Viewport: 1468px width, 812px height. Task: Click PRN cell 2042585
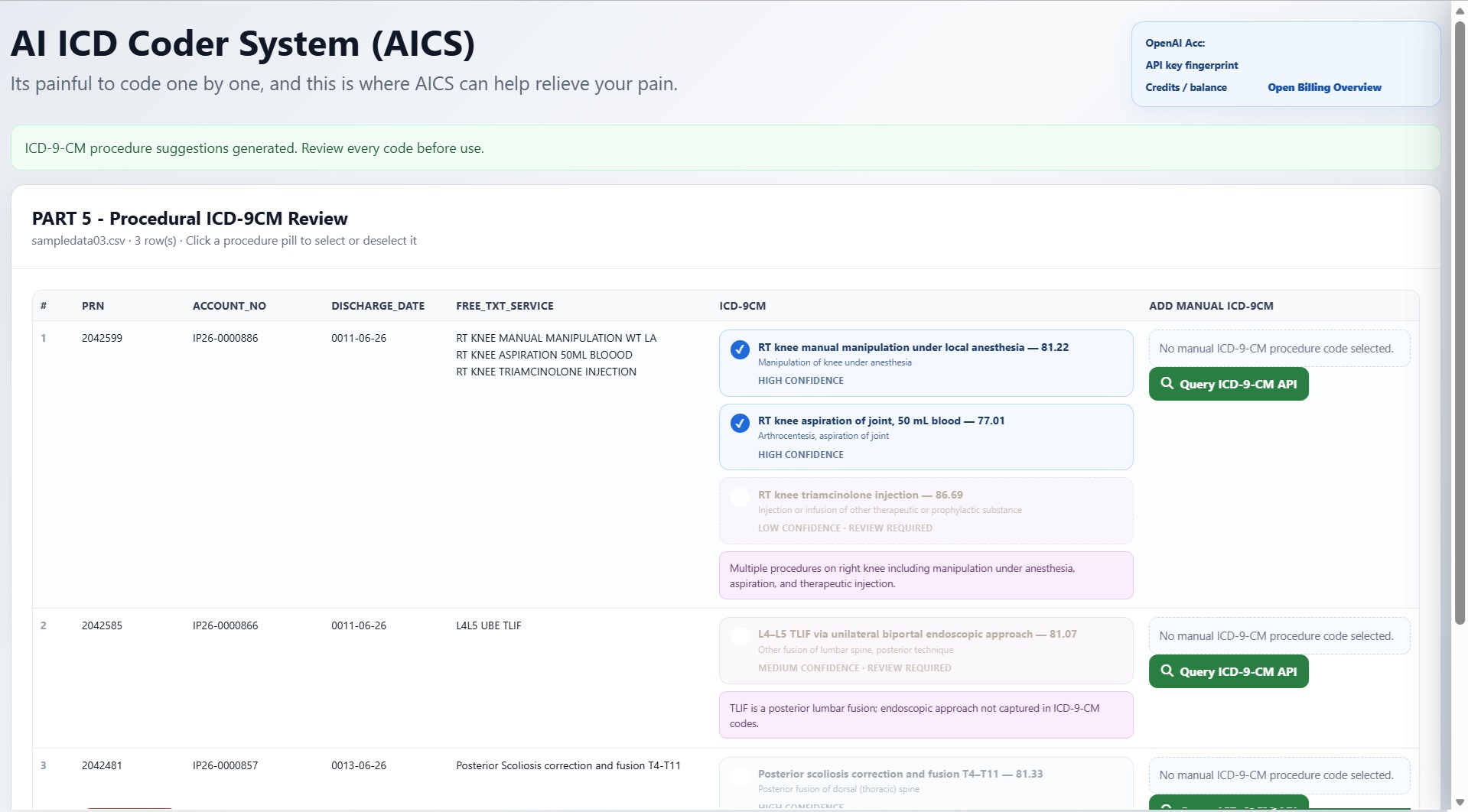[102, 625]
